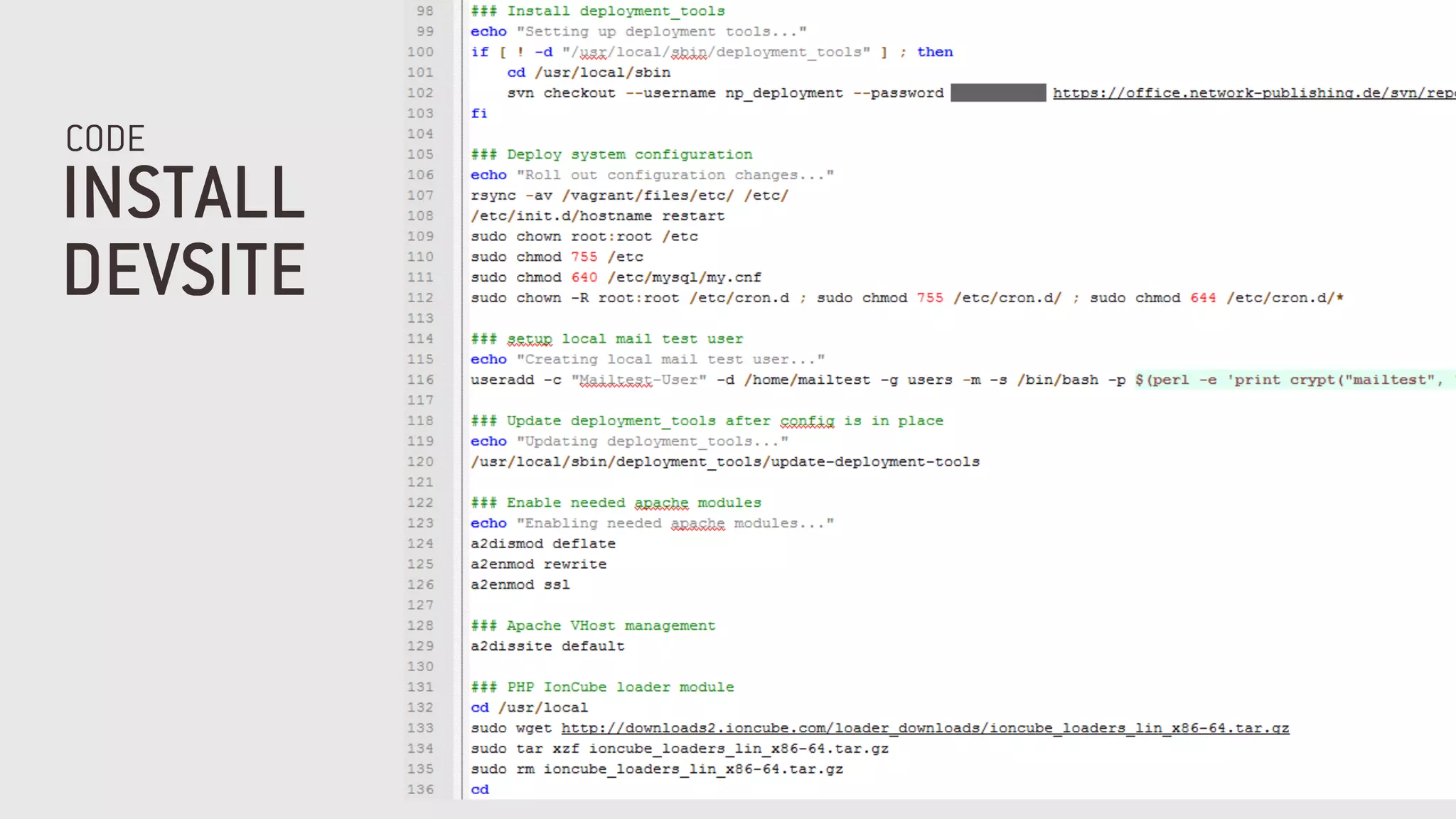Click the 'INSTALL' slide title word
The width and height of the screenshot is (1456, 819).
click(185, 193)
